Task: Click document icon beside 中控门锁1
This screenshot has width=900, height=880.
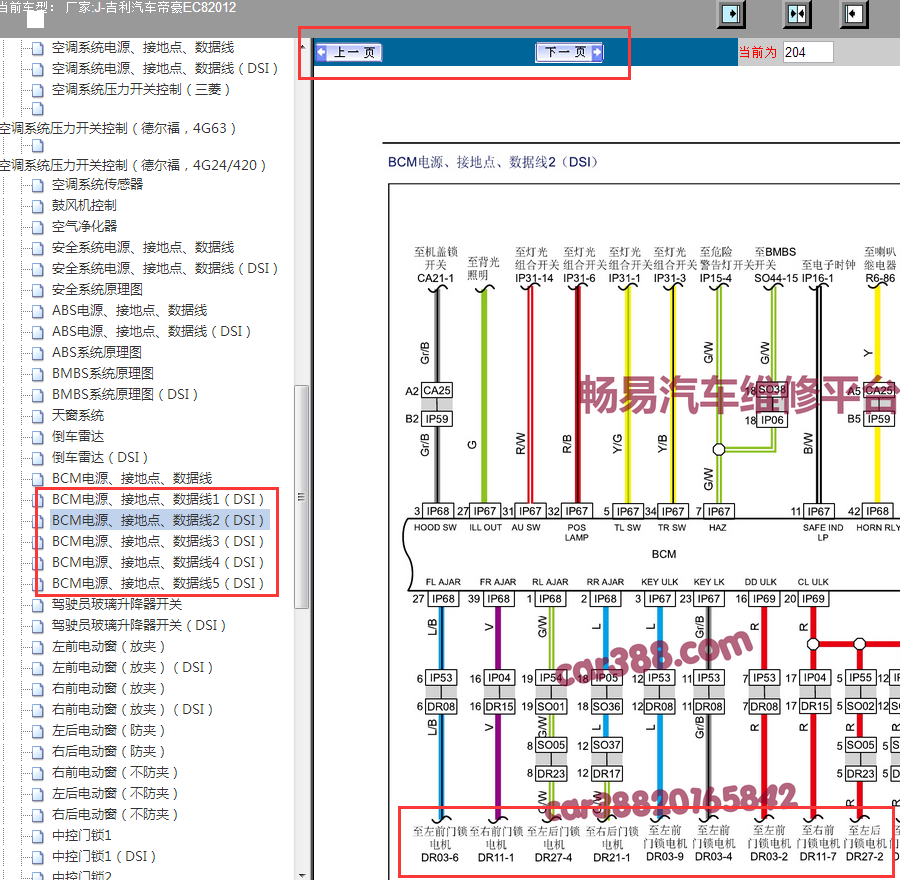Action: tap(38, 837)
